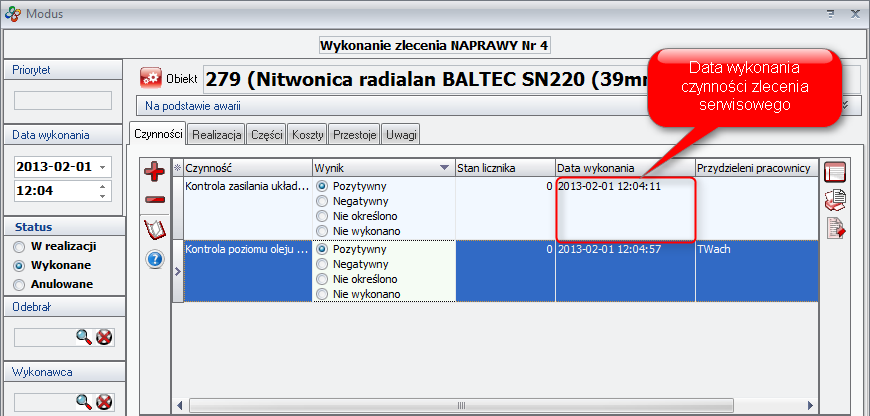
Task: Close the Modus window
Action: pyautogui.click(x=855, y=14)
